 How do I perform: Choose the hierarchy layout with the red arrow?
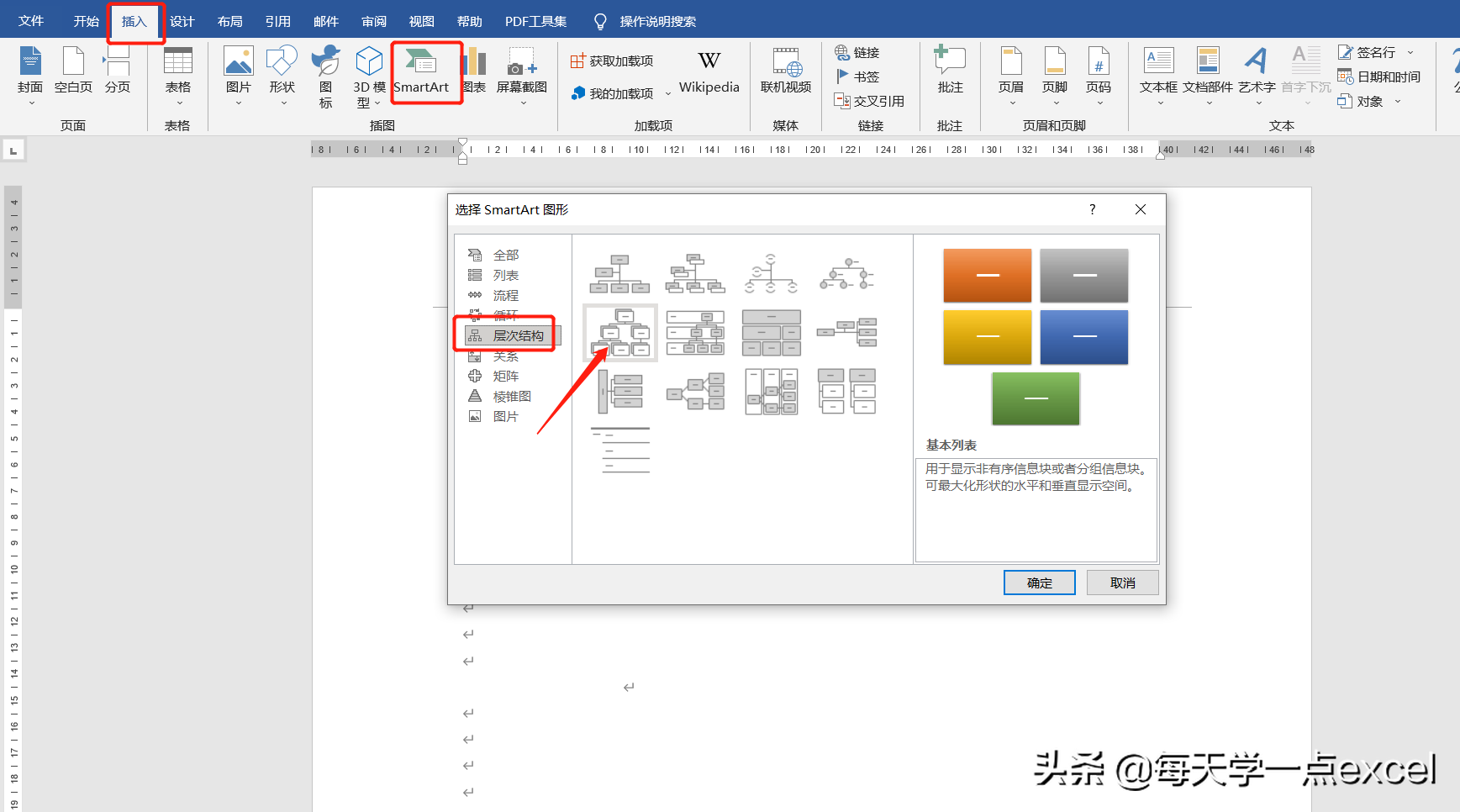620,333
